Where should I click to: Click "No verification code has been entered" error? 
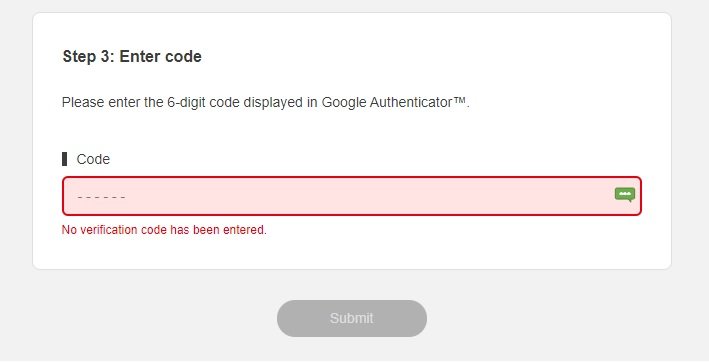pyautogui.click(x=164, y=230)
